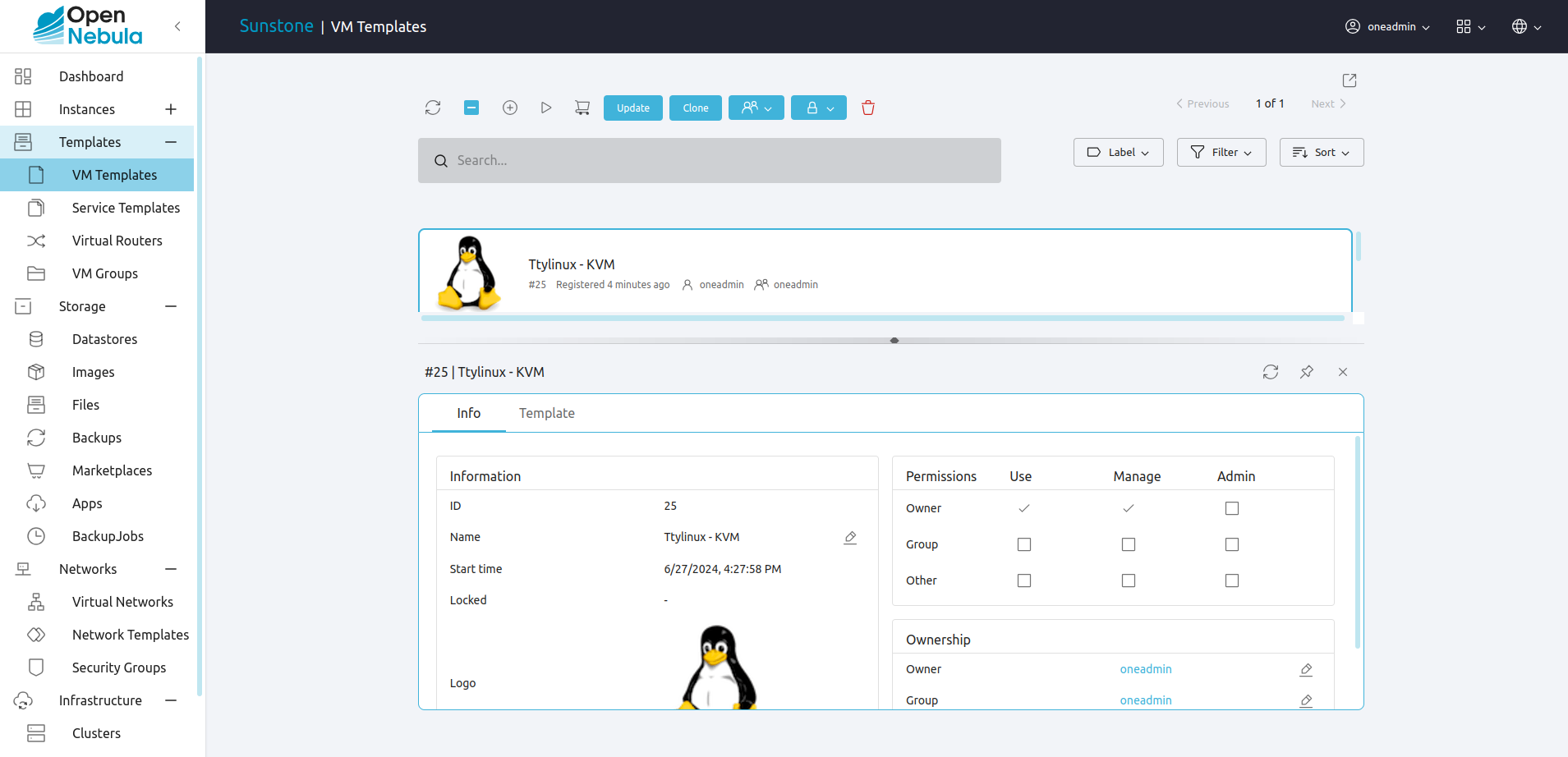Viewport: 1568px width, 757px height.
Task: Open BackupJobs in sidebar
Action: pos(97,536)
